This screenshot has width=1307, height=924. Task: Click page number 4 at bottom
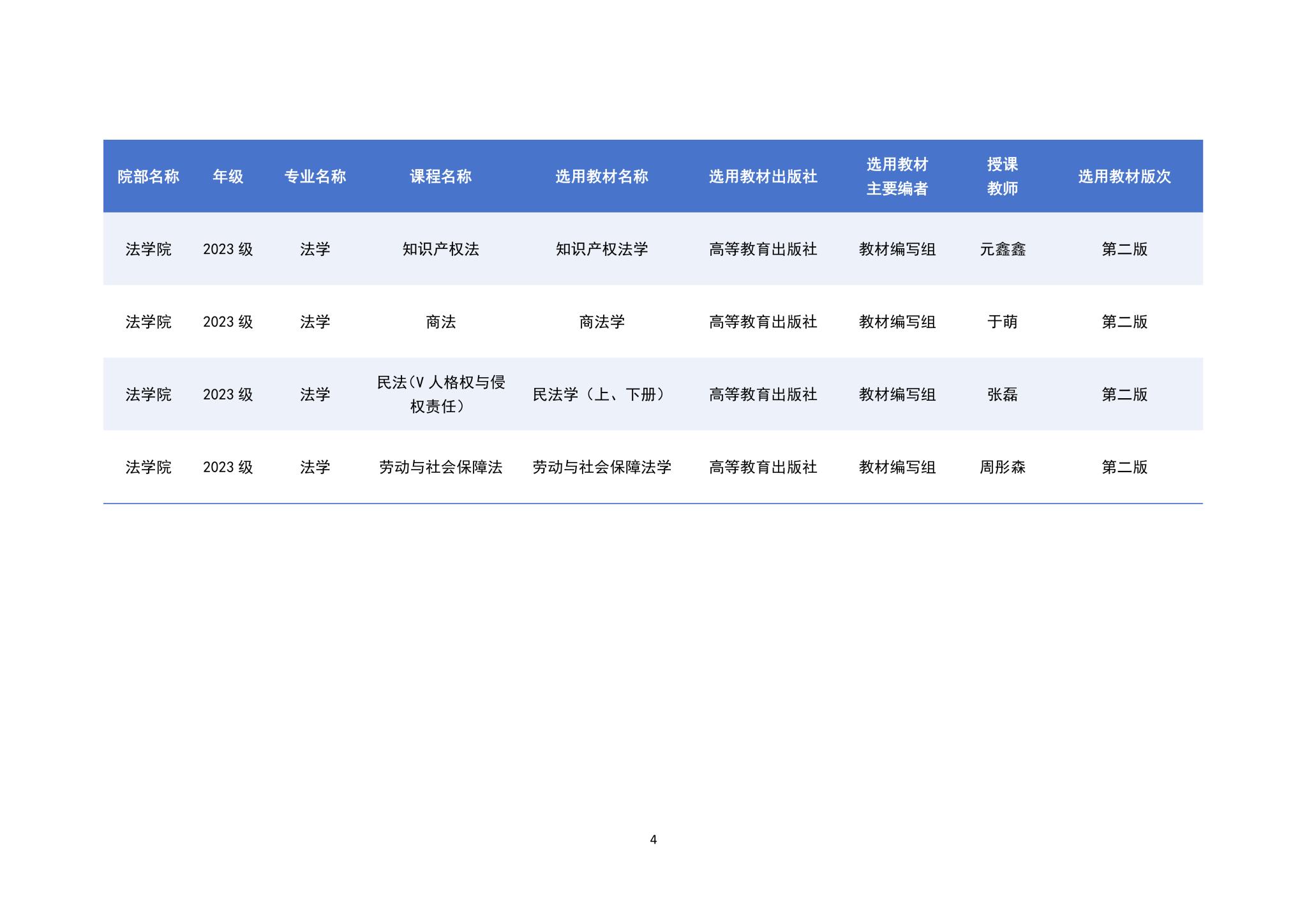coord(653,840)
